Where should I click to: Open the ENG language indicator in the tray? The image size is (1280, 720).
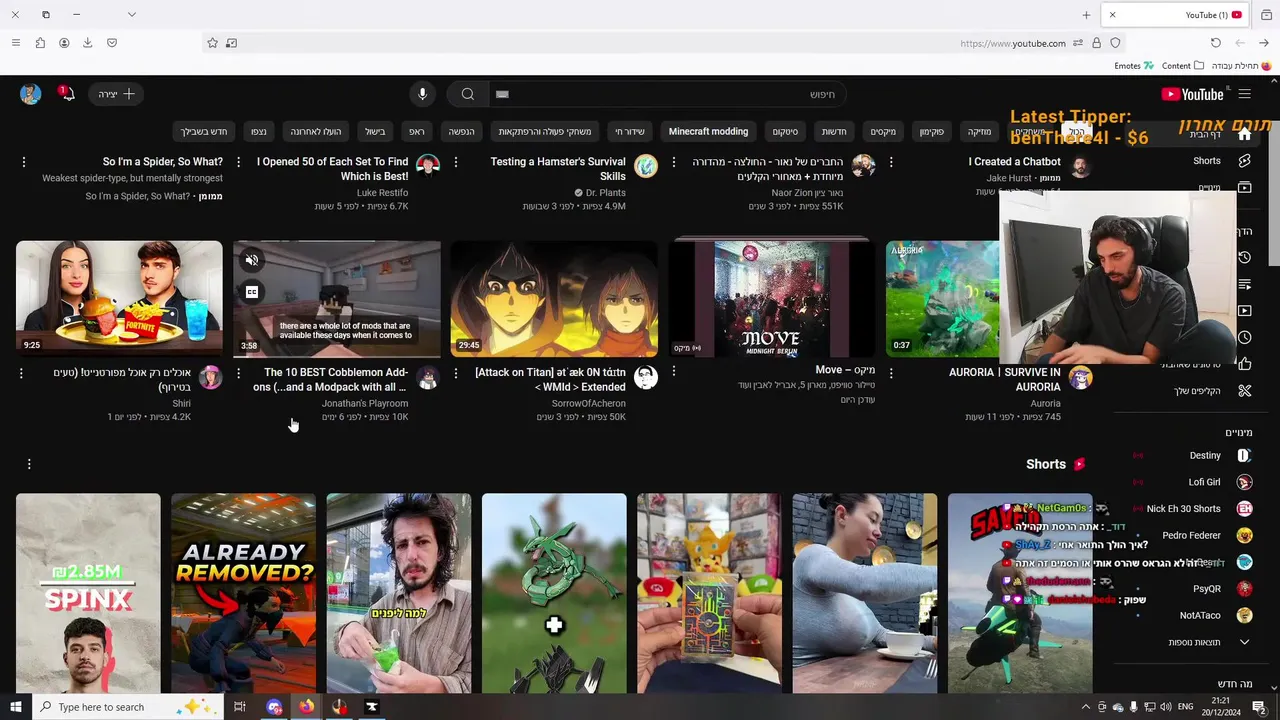pos(1184,707)
